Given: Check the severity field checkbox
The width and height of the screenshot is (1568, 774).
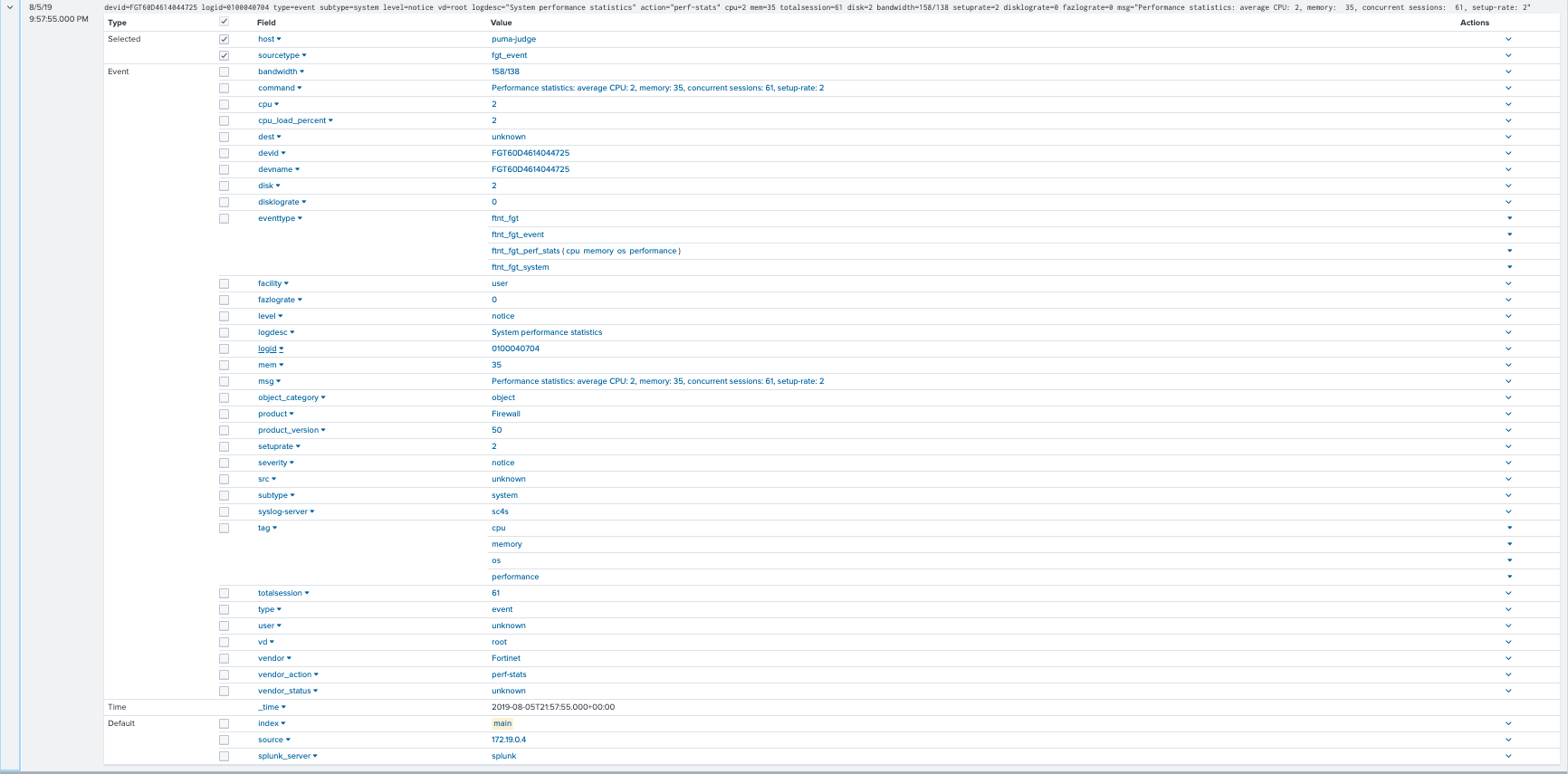Looking at the screenshot, I should point(224,463).
